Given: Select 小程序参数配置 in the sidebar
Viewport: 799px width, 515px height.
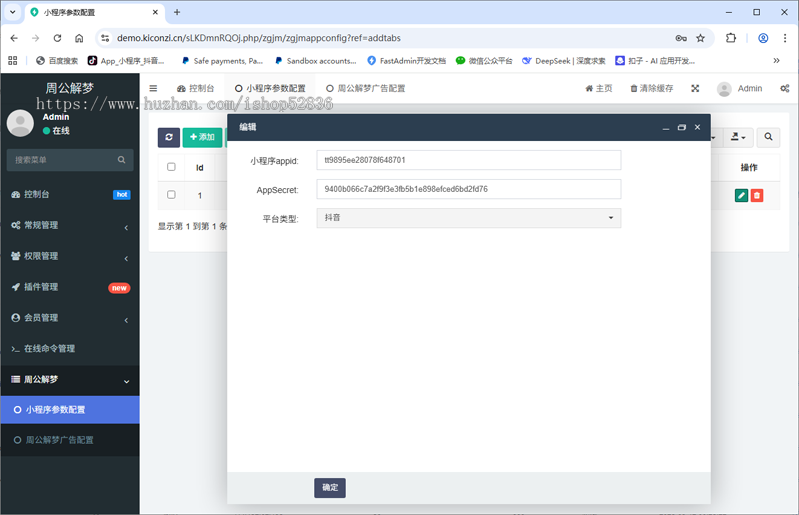Looking at the screenshot, I should [x=70, y=410].
